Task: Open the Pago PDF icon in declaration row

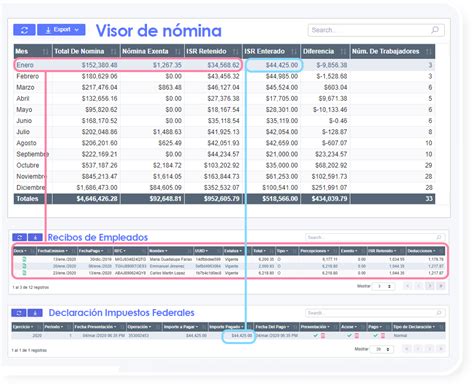Action: click(x=382, y=336)
